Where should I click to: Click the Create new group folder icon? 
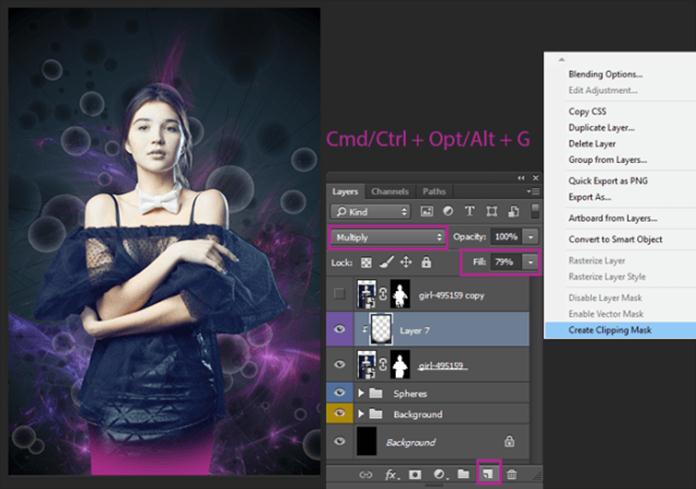(x=463, y=473)
